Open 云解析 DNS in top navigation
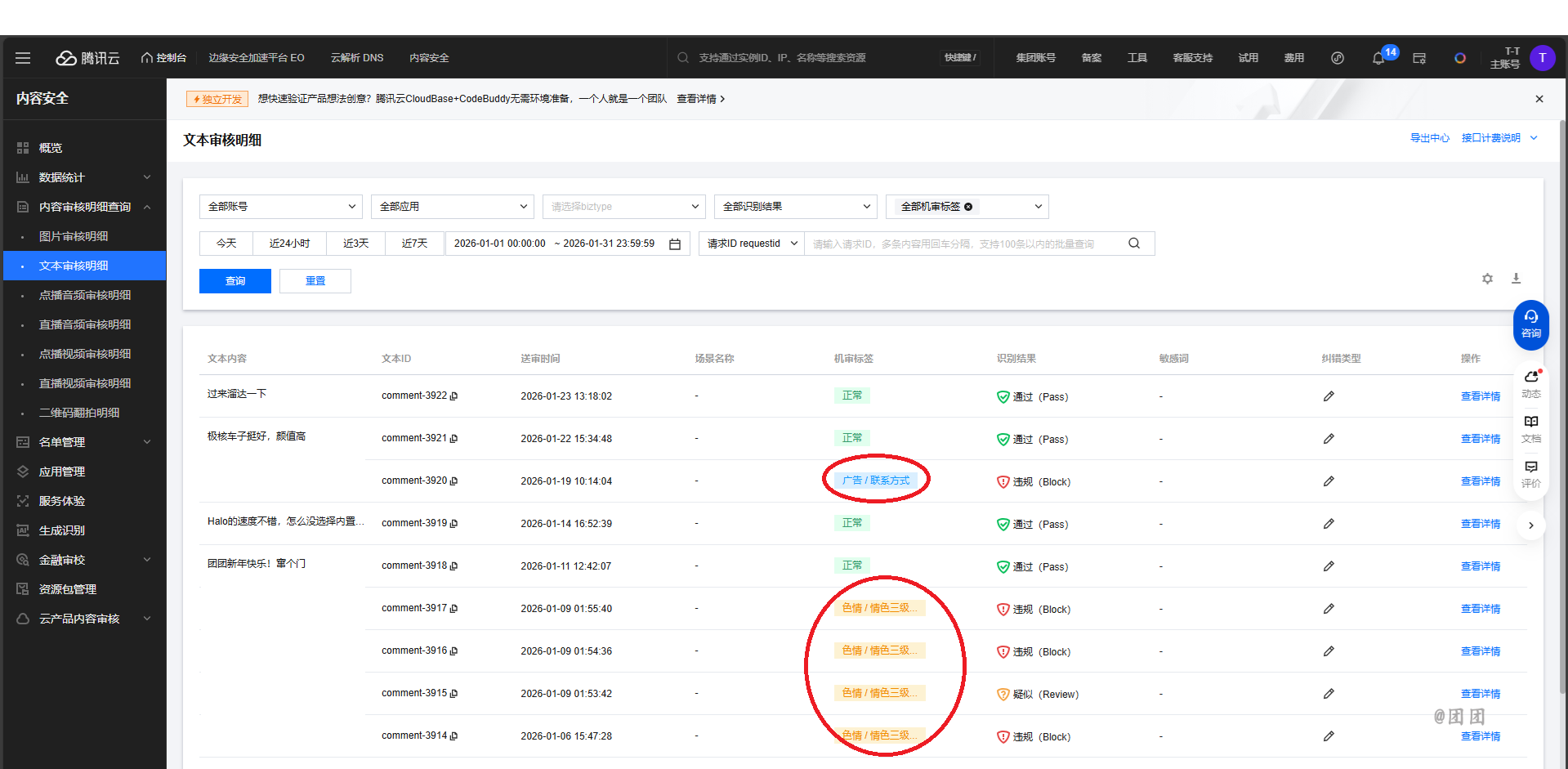 click(x=357, y=58)
